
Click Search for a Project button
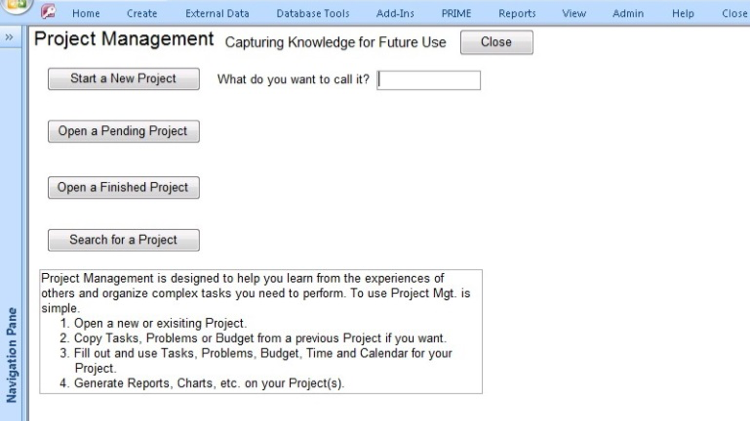pyautogui.click(x=123, y=240)
